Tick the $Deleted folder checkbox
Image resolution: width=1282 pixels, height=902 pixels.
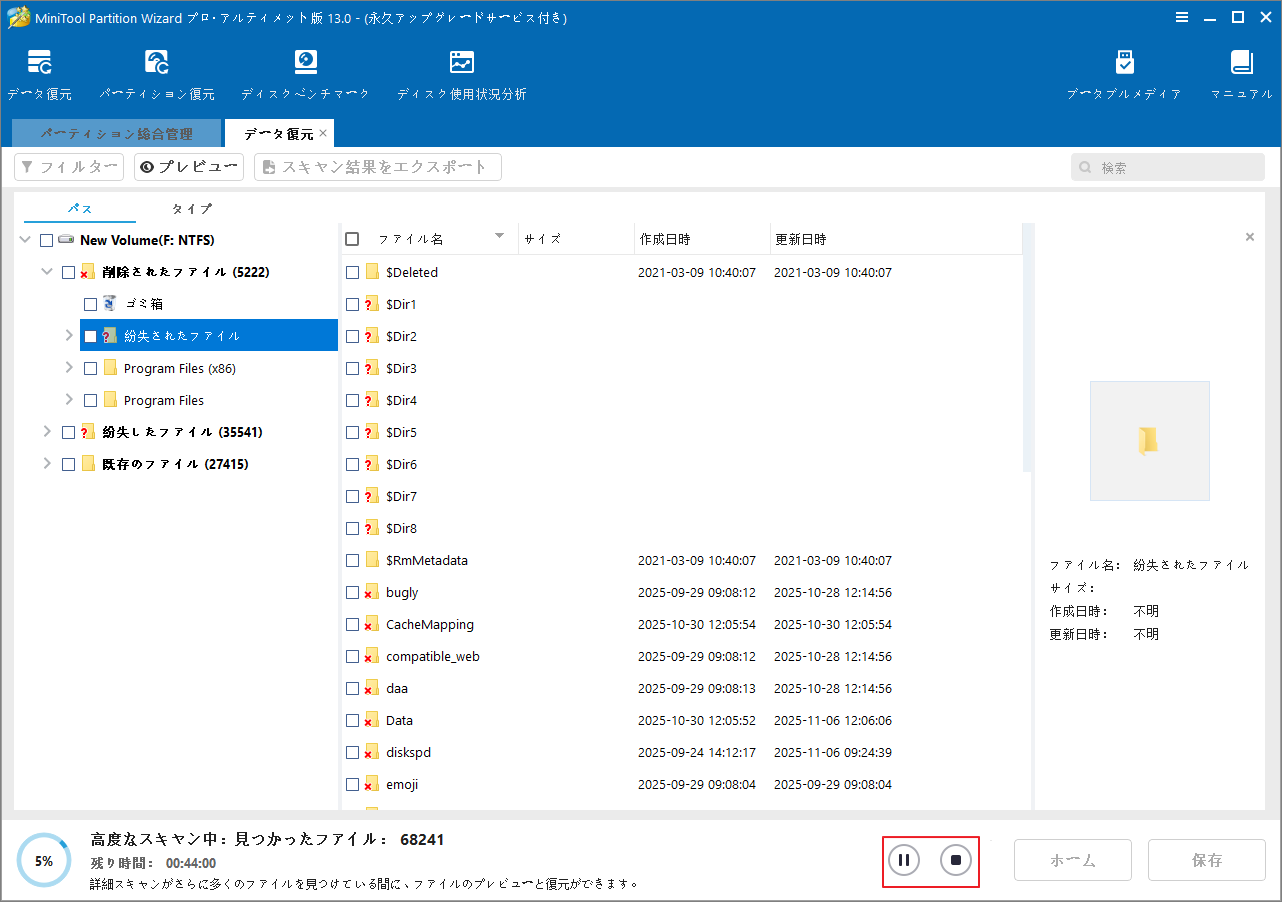click(x=352, y=271)
